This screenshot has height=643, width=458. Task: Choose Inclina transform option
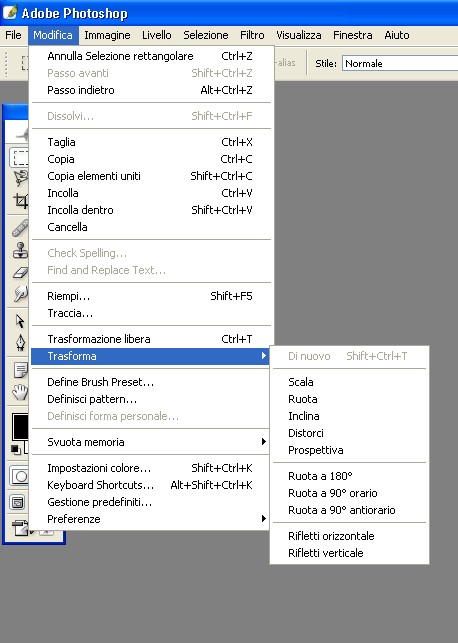point(349,416)
